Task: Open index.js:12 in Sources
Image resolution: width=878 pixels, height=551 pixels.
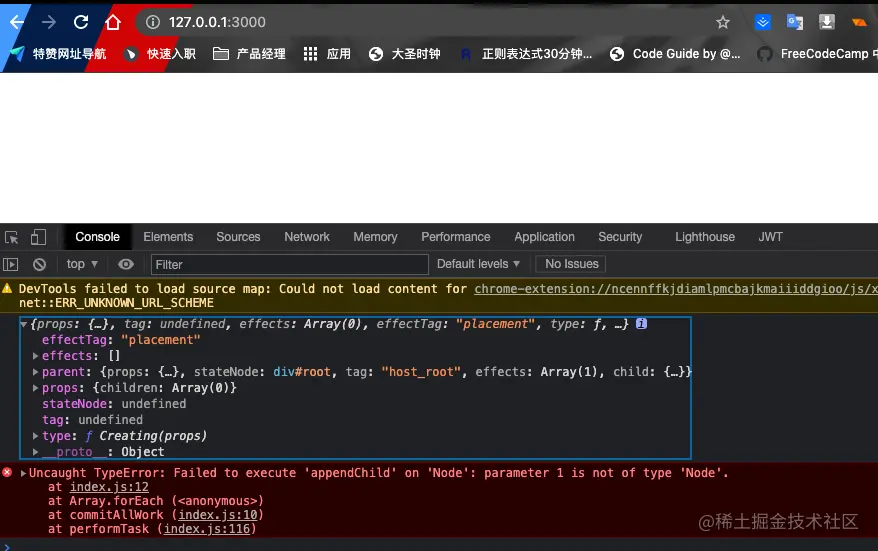Action: click(109, 487)
